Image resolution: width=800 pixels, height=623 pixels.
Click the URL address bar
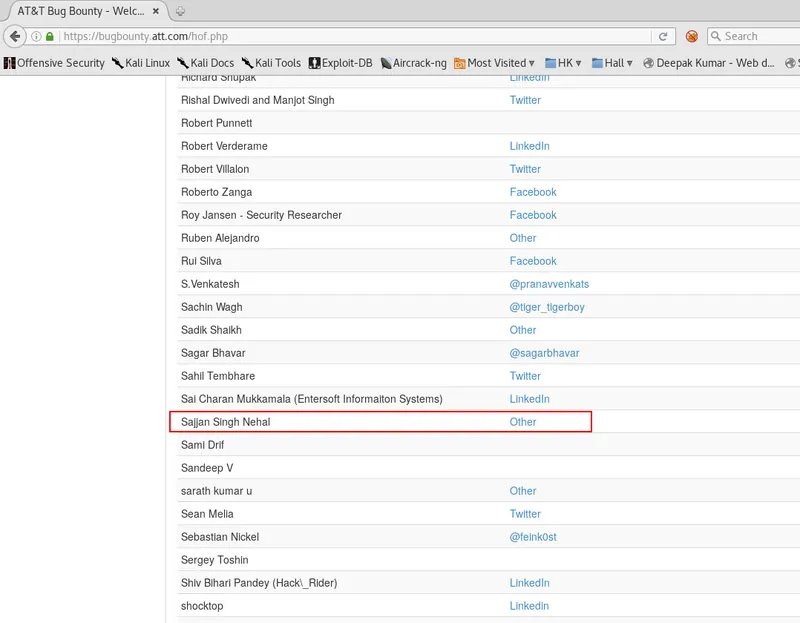pos(355,36)
